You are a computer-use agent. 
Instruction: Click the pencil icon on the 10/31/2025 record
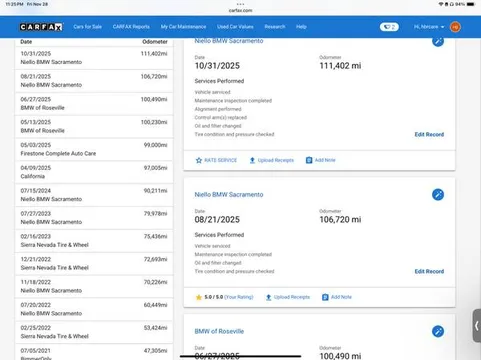[438, 41]
